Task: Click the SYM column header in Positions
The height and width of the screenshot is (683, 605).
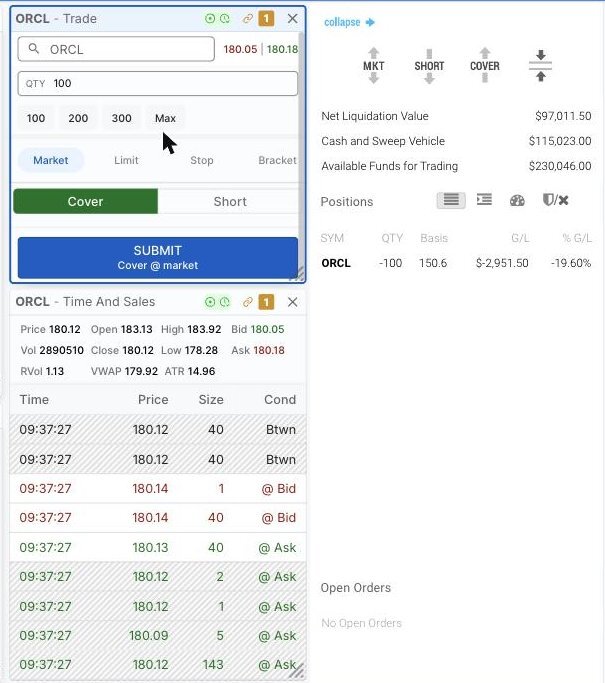Action: click(332, 238)
